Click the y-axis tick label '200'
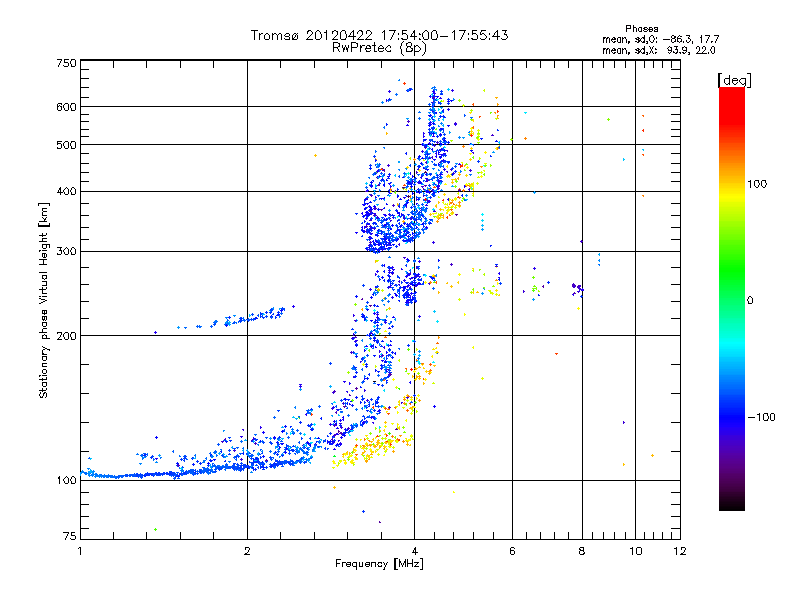 click(x=67, y=336)
